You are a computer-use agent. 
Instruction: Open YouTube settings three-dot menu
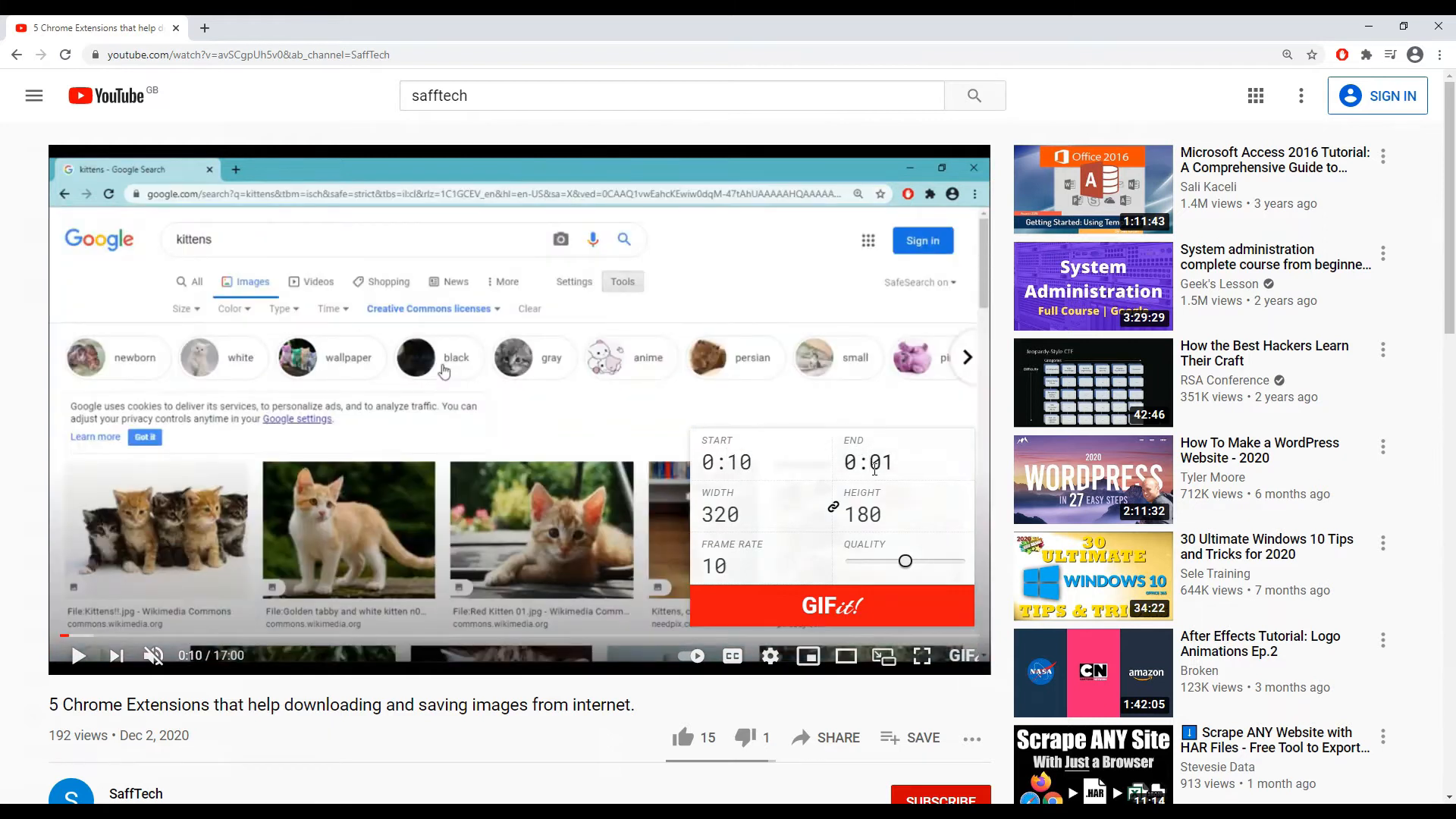click(1301, 96)
